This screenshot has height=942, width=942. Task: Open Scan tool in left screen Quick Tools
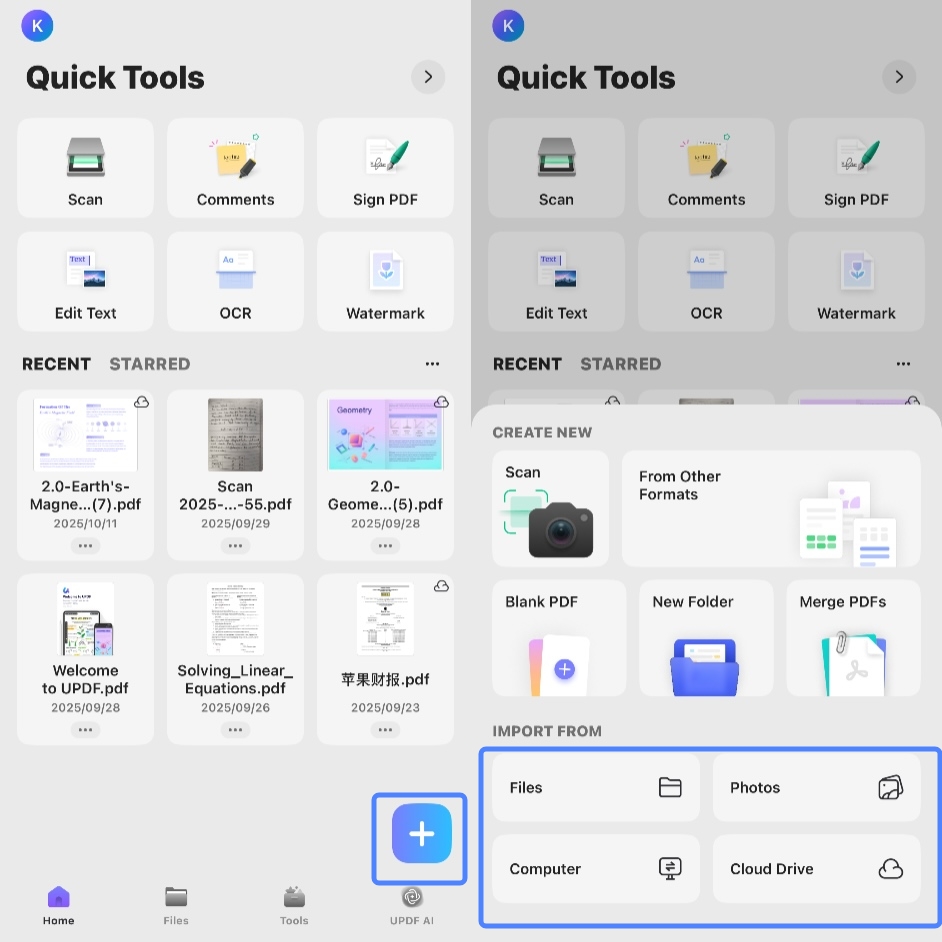85,168
